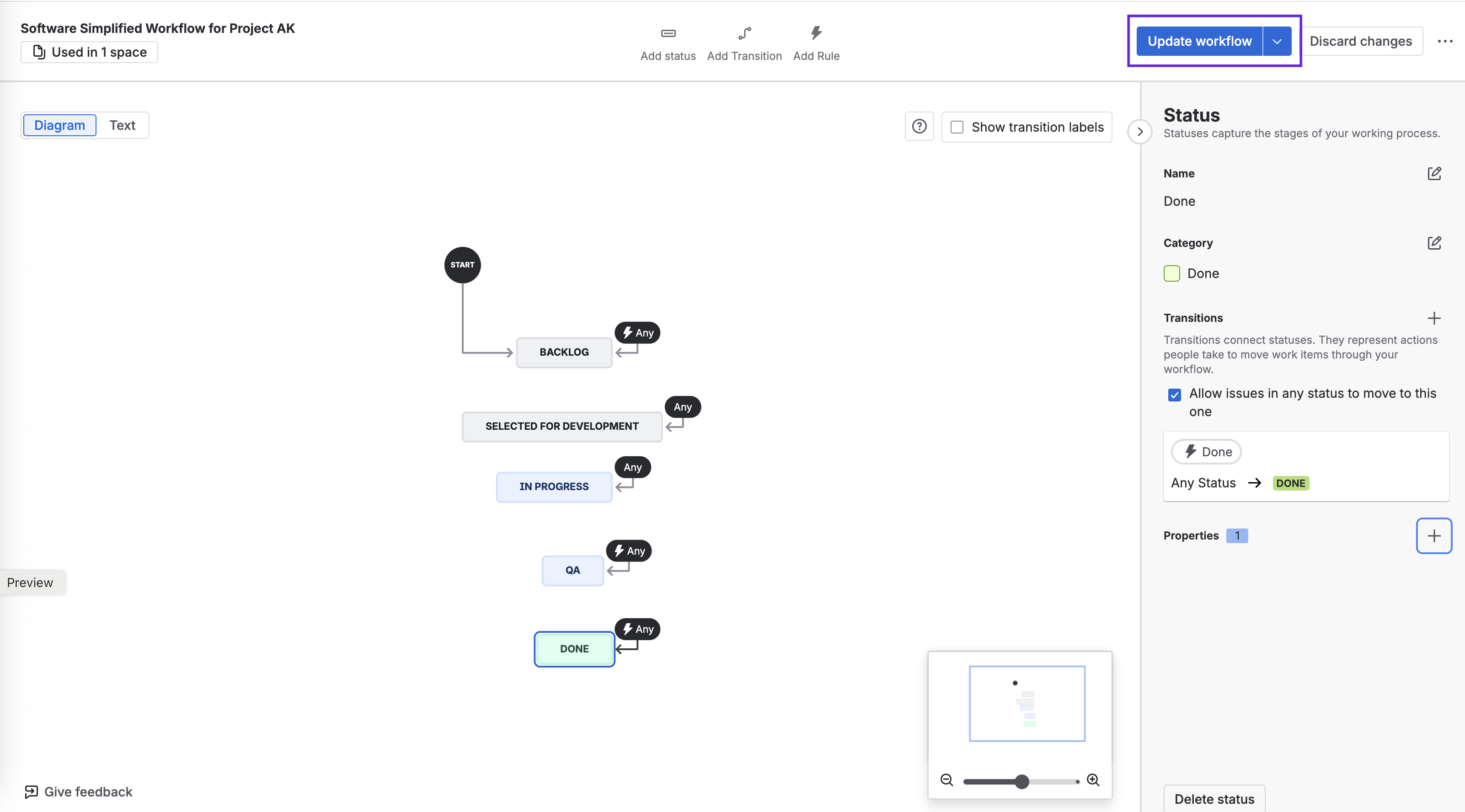The image size is (1465, 812).
Task: Enable Show transition labels checkbox
Action: [957, 127]
